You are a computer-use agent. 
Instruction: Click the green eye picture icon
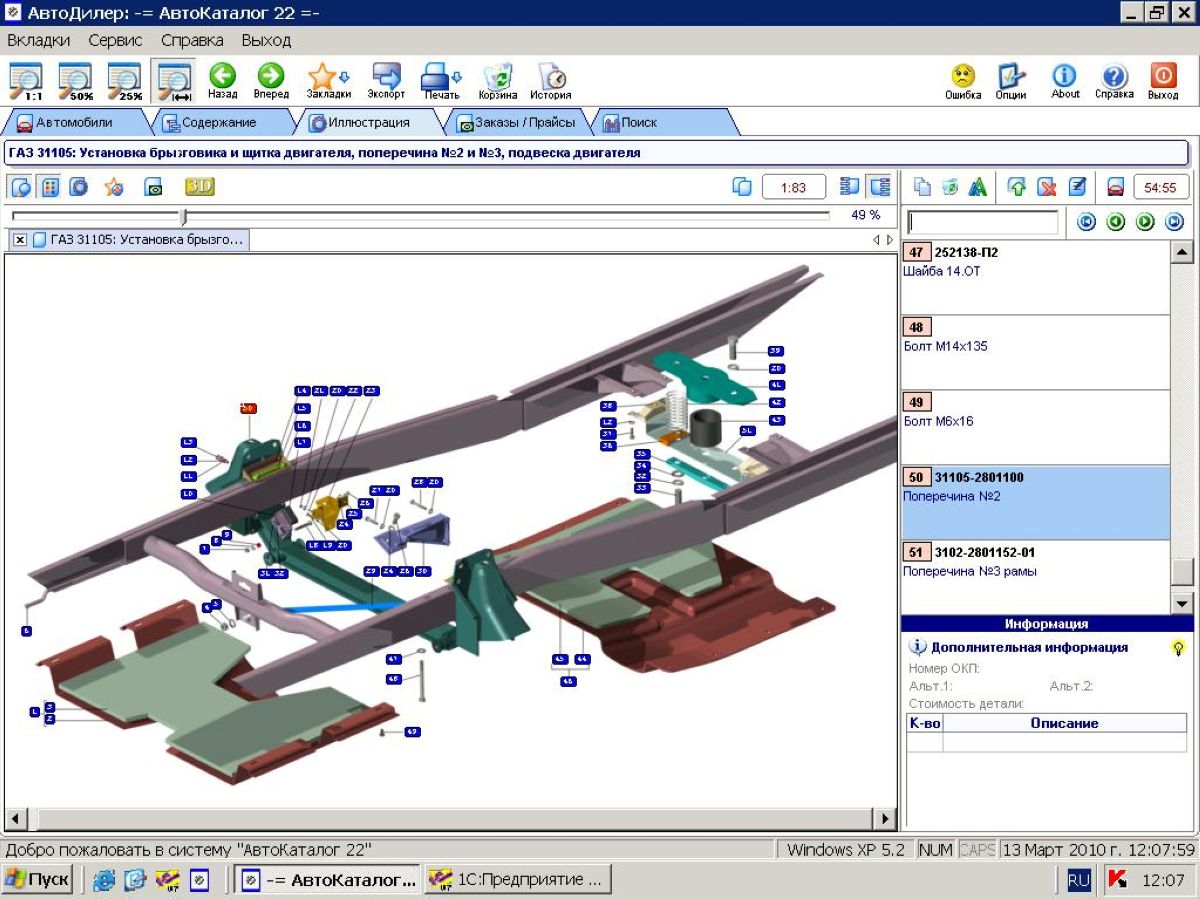[153, 187]
